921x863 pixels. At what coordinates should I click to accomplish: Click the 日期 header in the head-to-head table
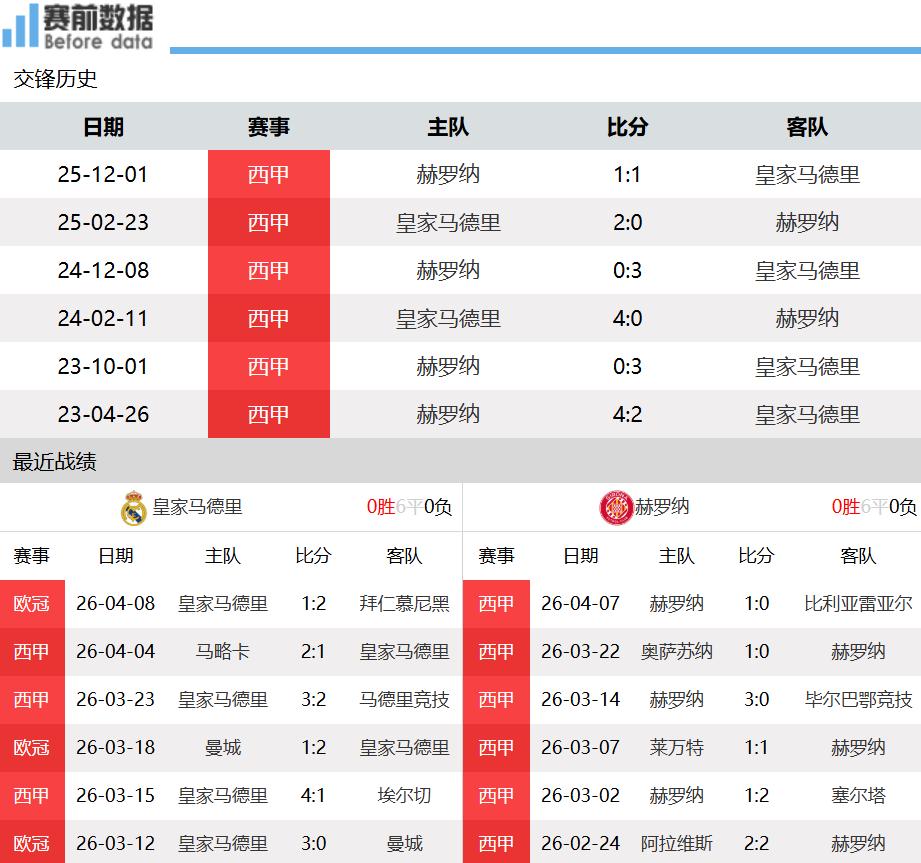coord(103,127)
